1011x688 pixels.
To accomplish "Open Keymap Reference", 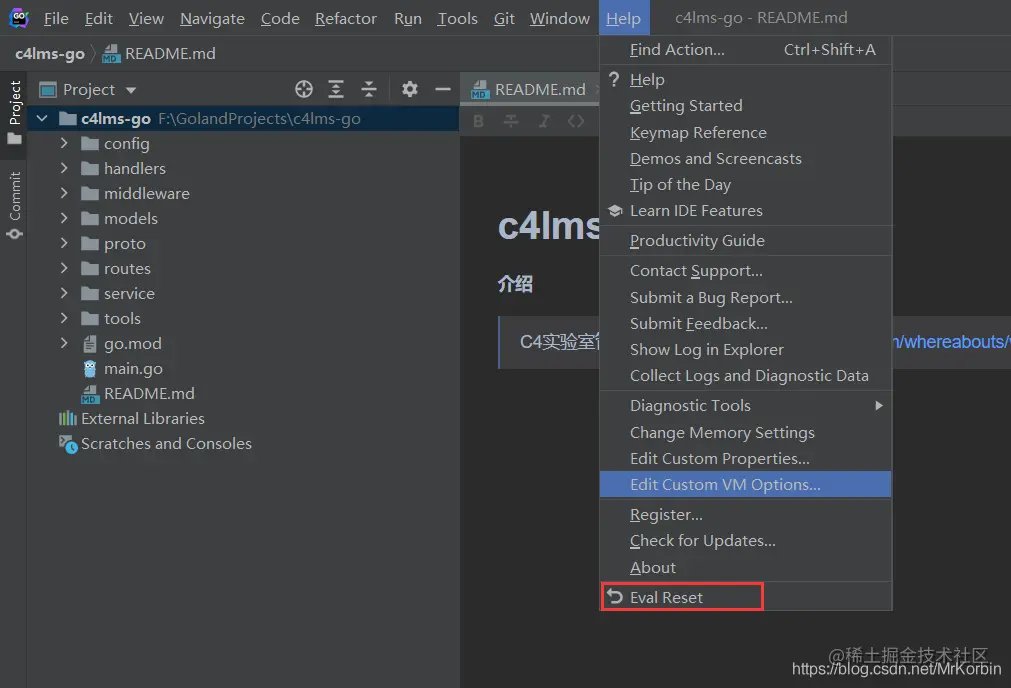I will 745,132.
